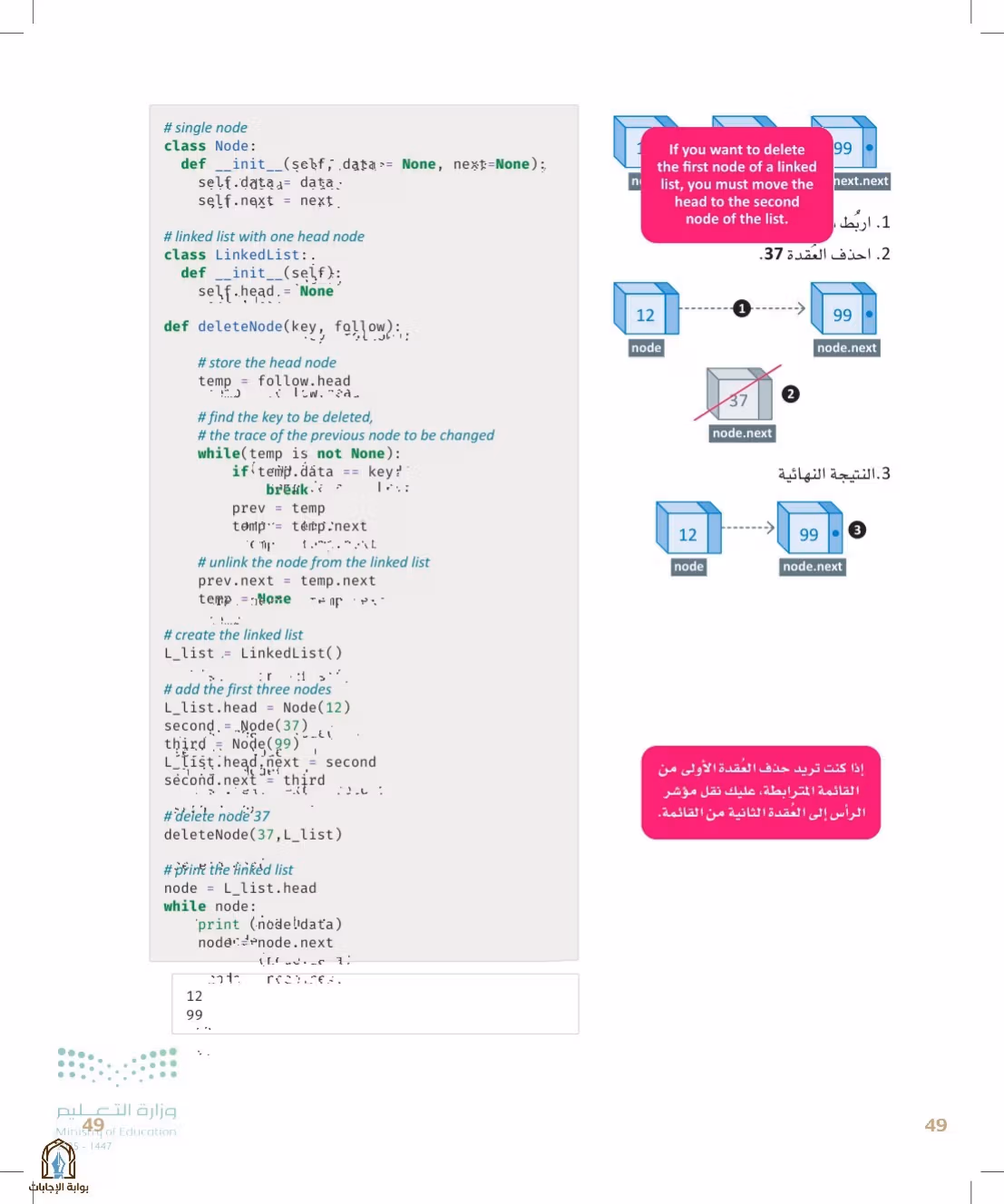Click the next.next label at the top
The height and width of the screenshot is (1204, 1004).
[862, 181]
